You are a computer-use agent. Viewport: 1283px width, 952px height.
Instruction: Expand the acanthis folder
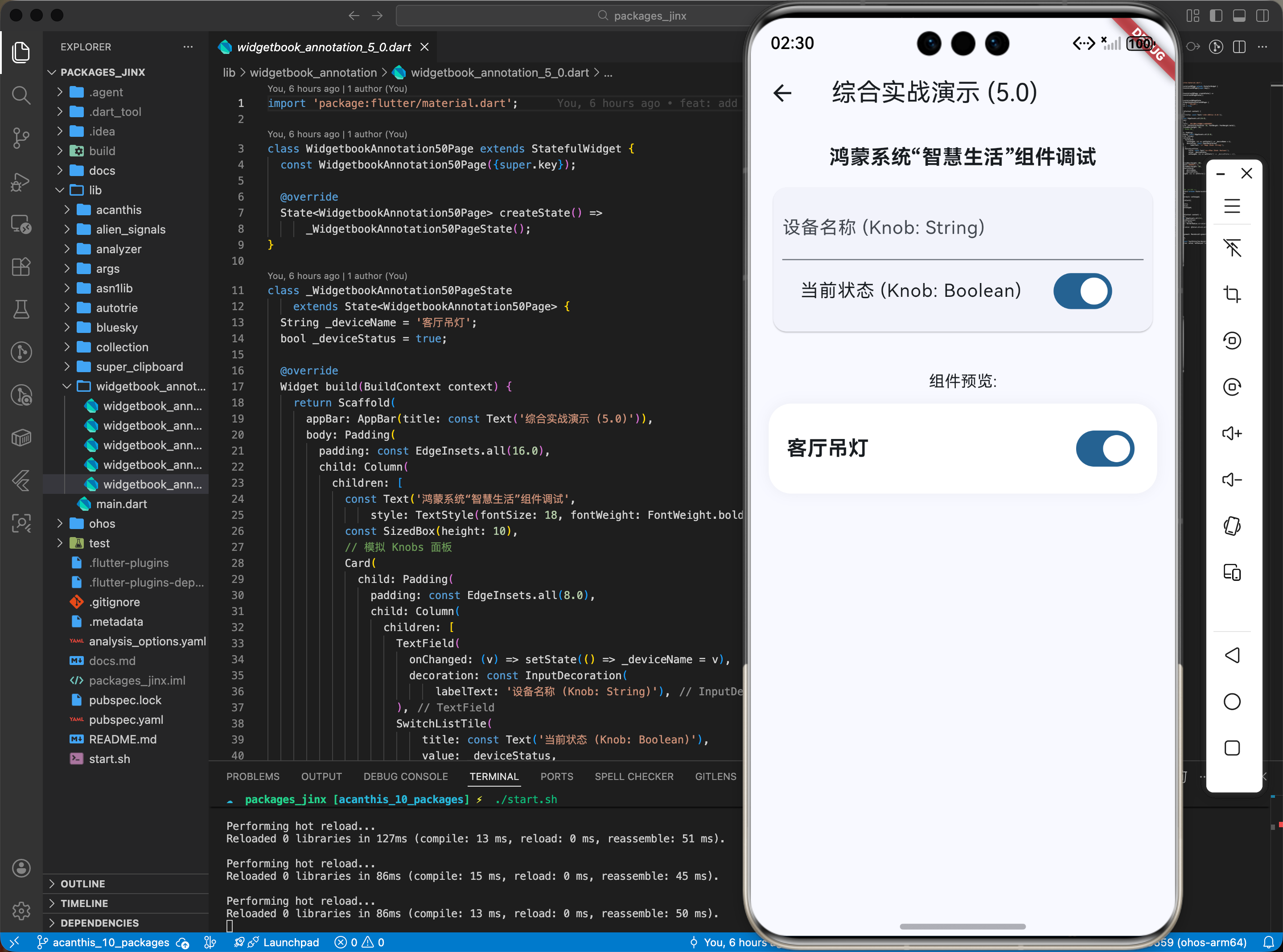[x=118, y=210]
